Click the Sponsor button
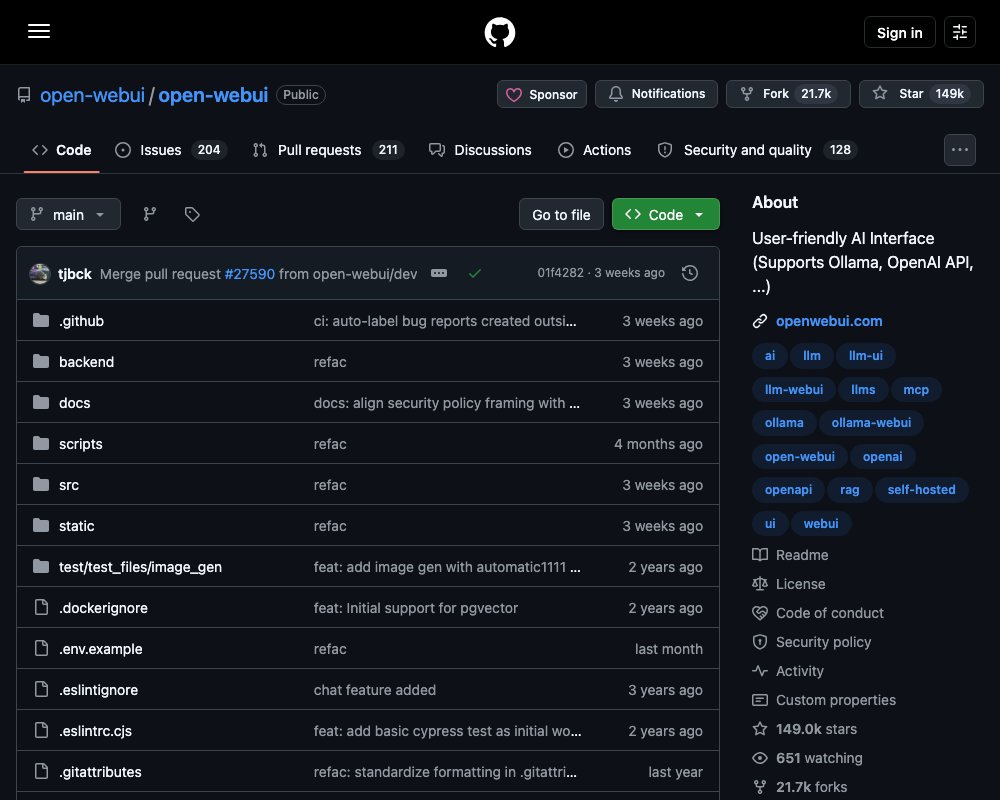1000x800 pixels. (x=541, y=94)
